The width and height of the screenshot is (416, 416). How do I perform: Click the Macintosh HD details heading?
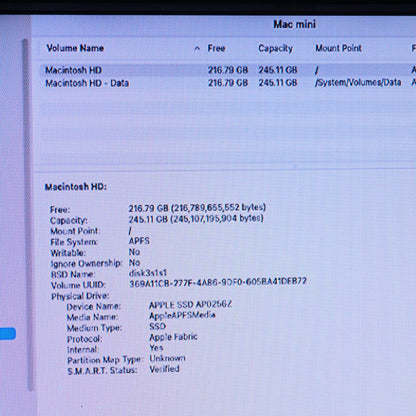click(x=76, y=187)
